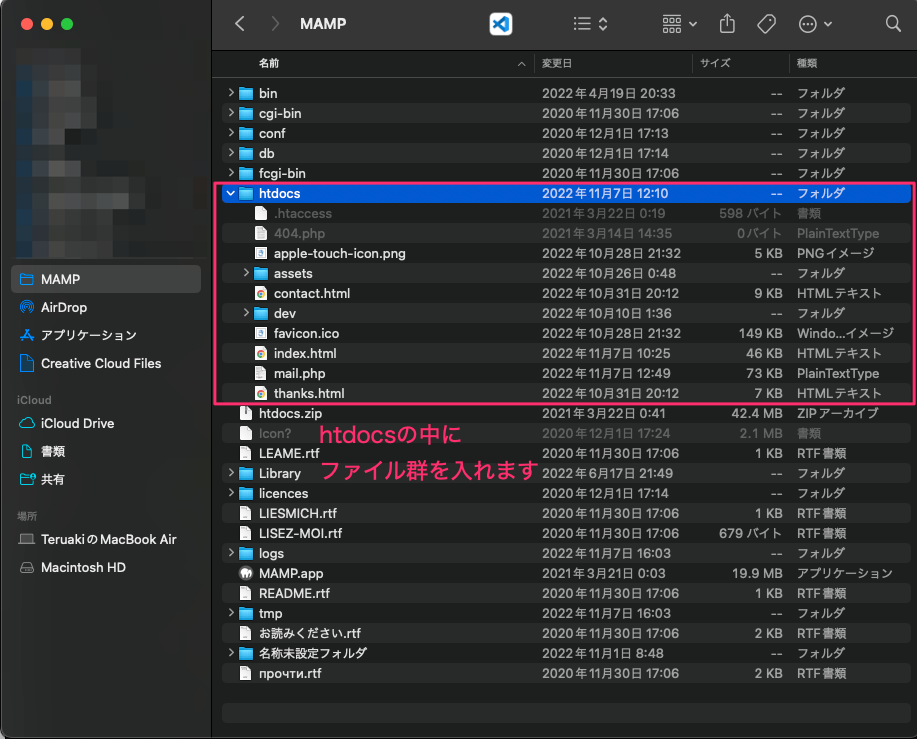This screenshot has width=917, height=739.
Task: Select the LISEZ-MOI.rtf file name
Action: (x=300, y=533)
